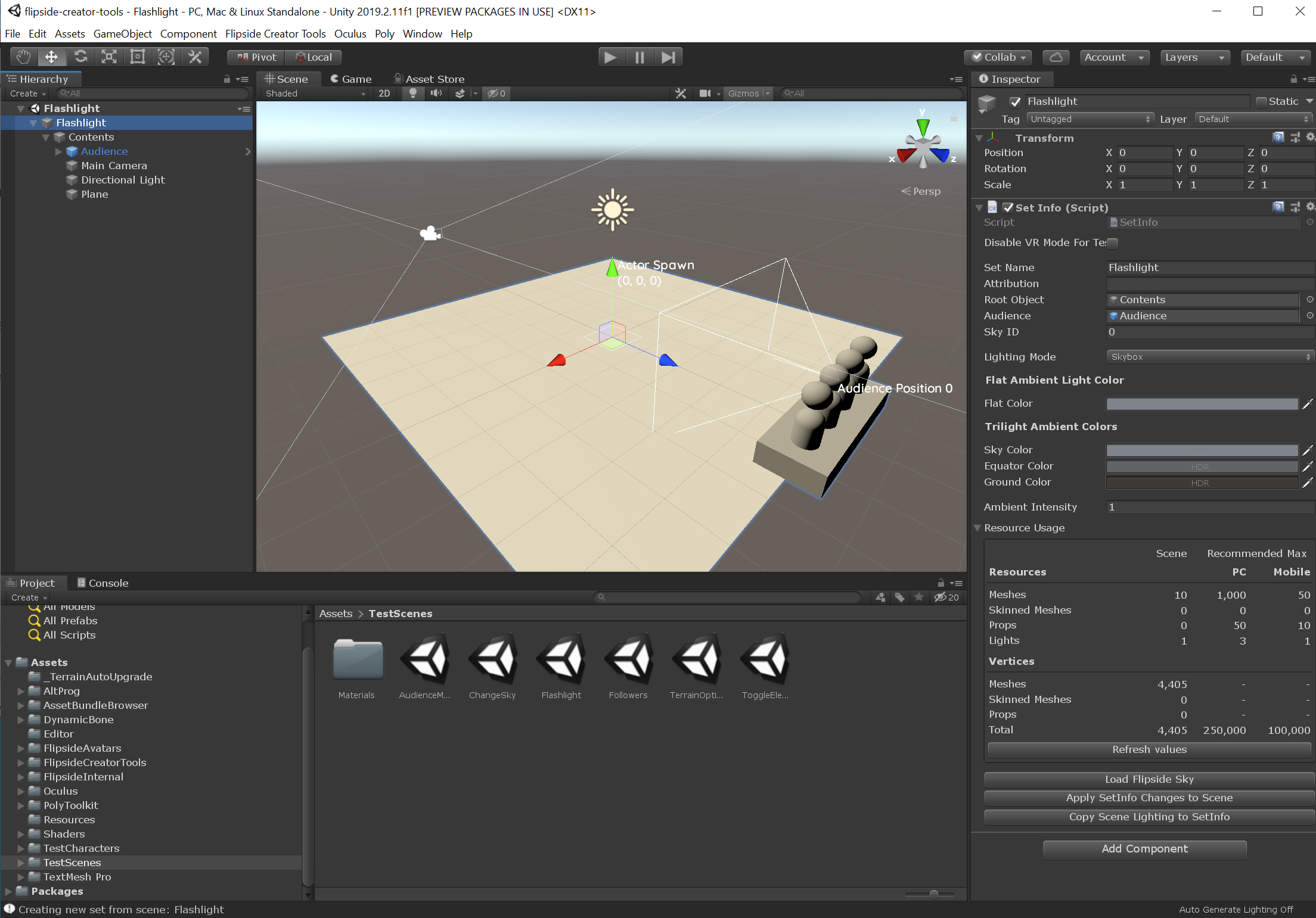This screenshot has width=1316, height=918.
Task: Toggle scene audio speaker icon
Action: tap(436, 94)
